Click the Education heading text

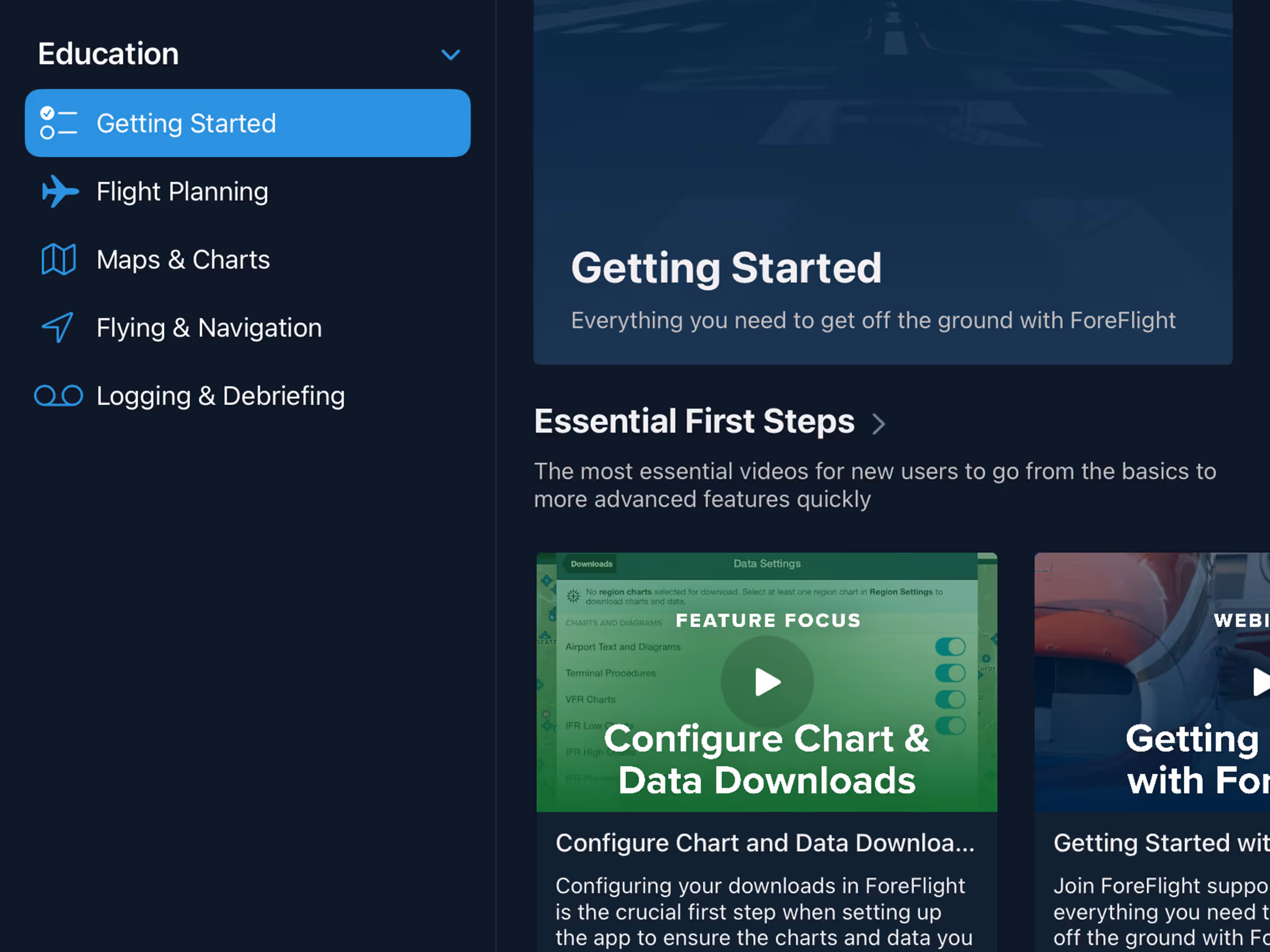tap(108, 54)
